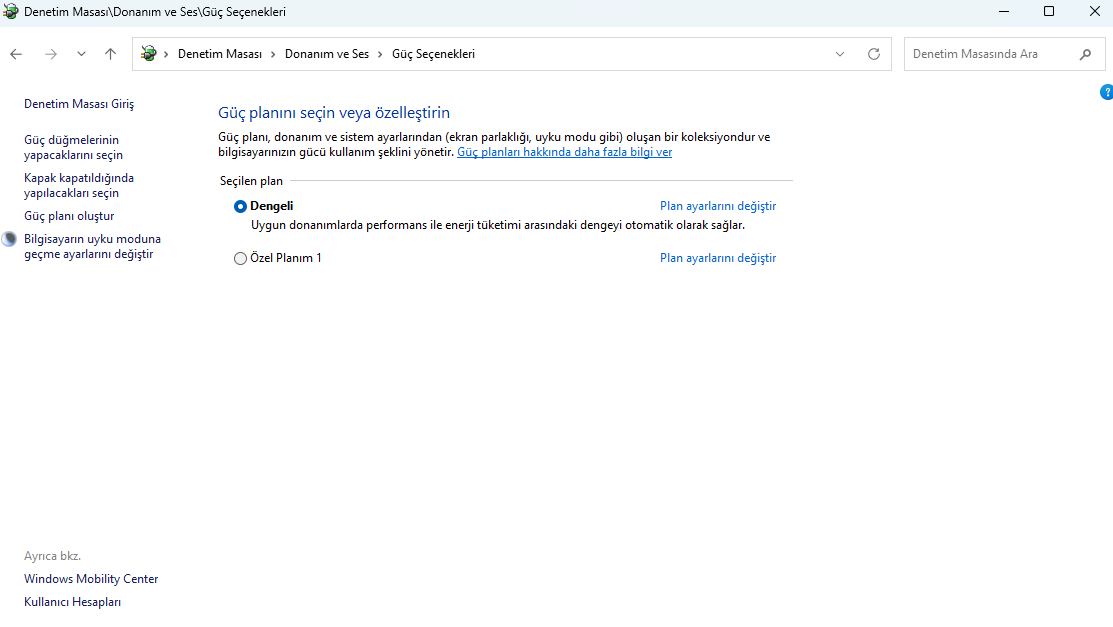The image size is (1113, 627).
Task: Expand the chevron after Denetim Masası breadcrumb
Action: click(273, 54)
